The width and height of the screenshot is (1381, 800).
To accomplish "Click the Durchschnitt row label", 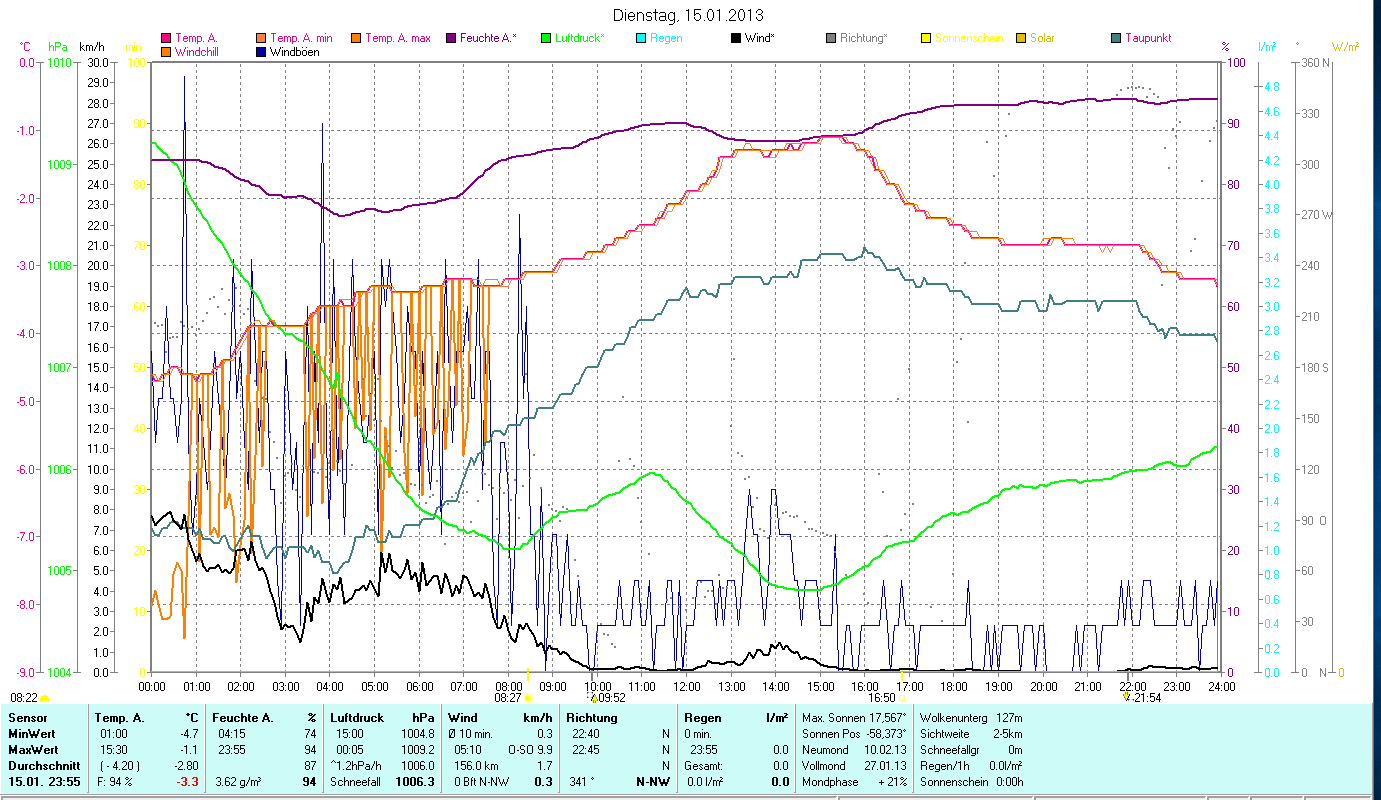I will click(42, 766).
